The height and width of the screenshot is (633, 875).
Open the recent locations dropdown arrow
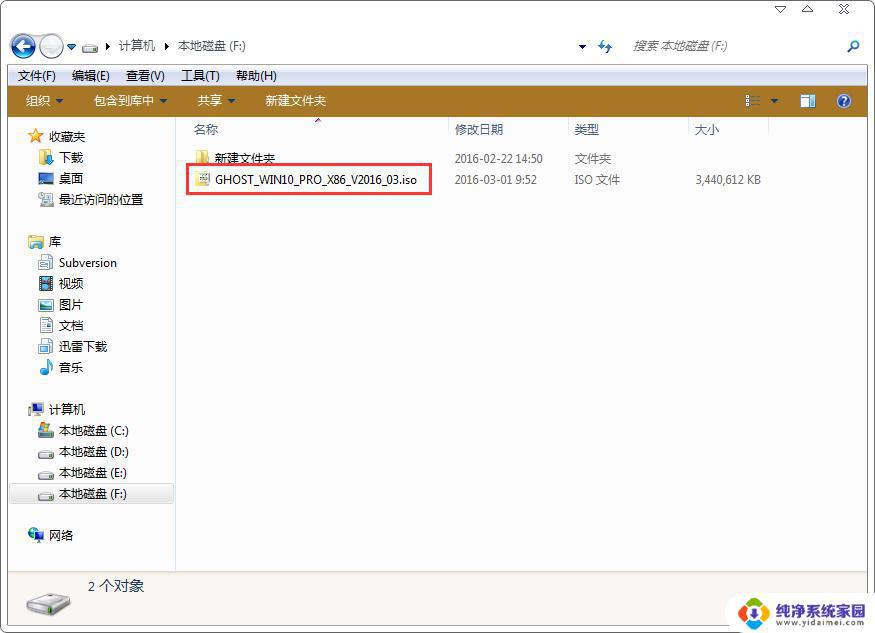[71, 47]
